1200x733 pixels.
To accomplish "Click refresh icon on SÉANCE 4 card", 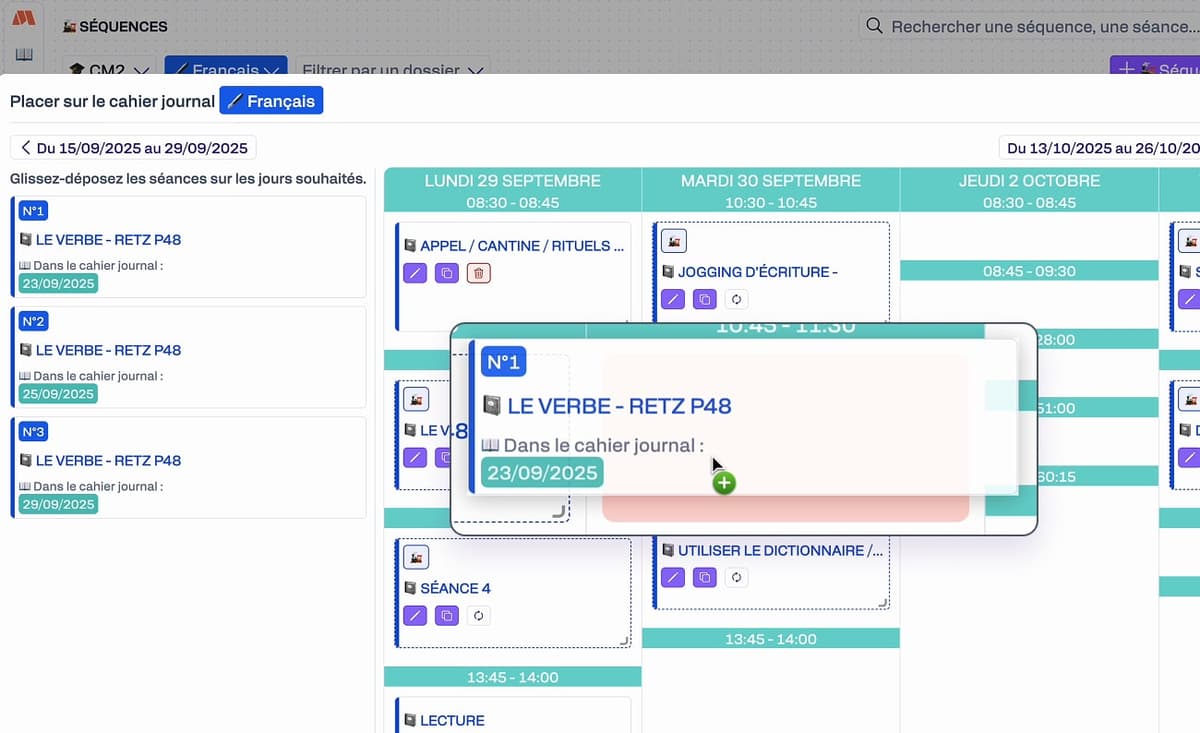I will coord(478,616).
